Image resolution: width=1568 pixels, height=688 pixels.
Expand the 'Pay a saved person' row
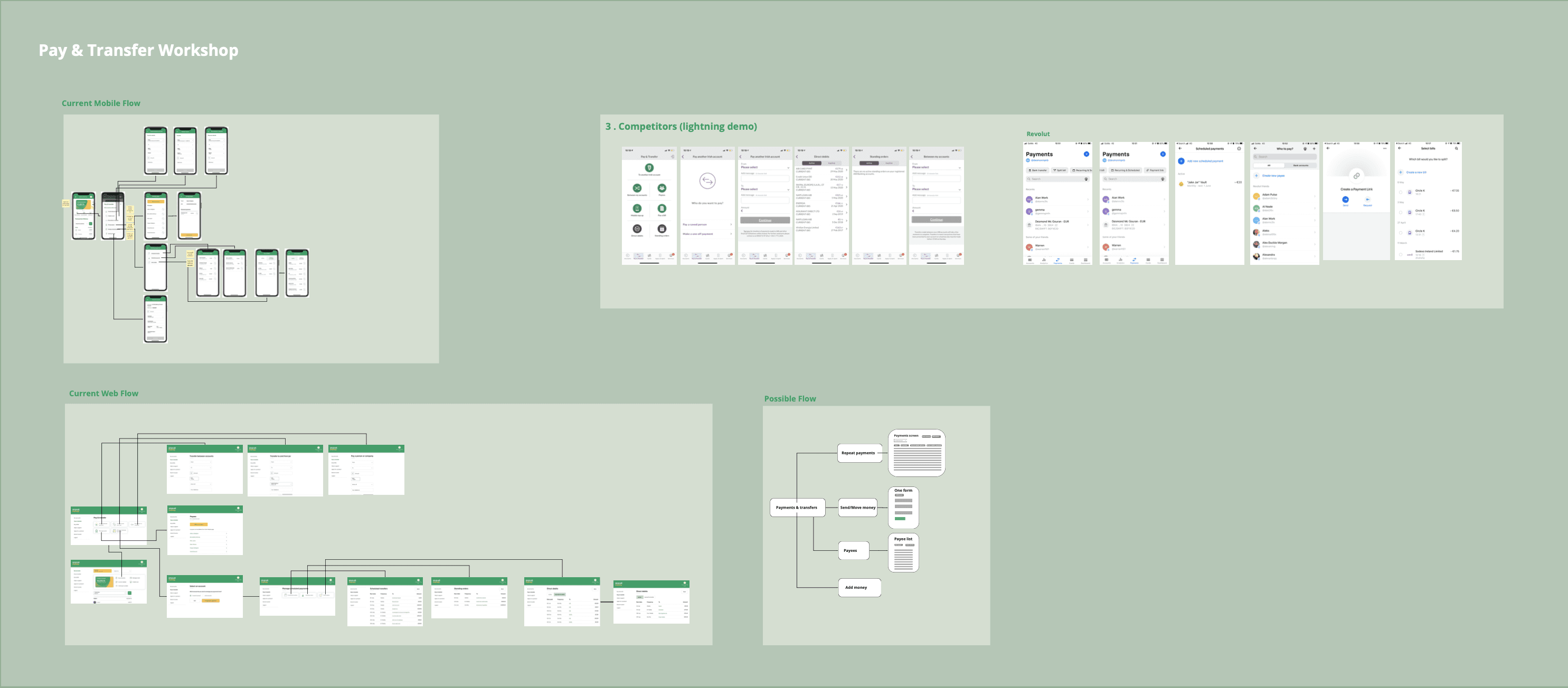tap(707, 224)
